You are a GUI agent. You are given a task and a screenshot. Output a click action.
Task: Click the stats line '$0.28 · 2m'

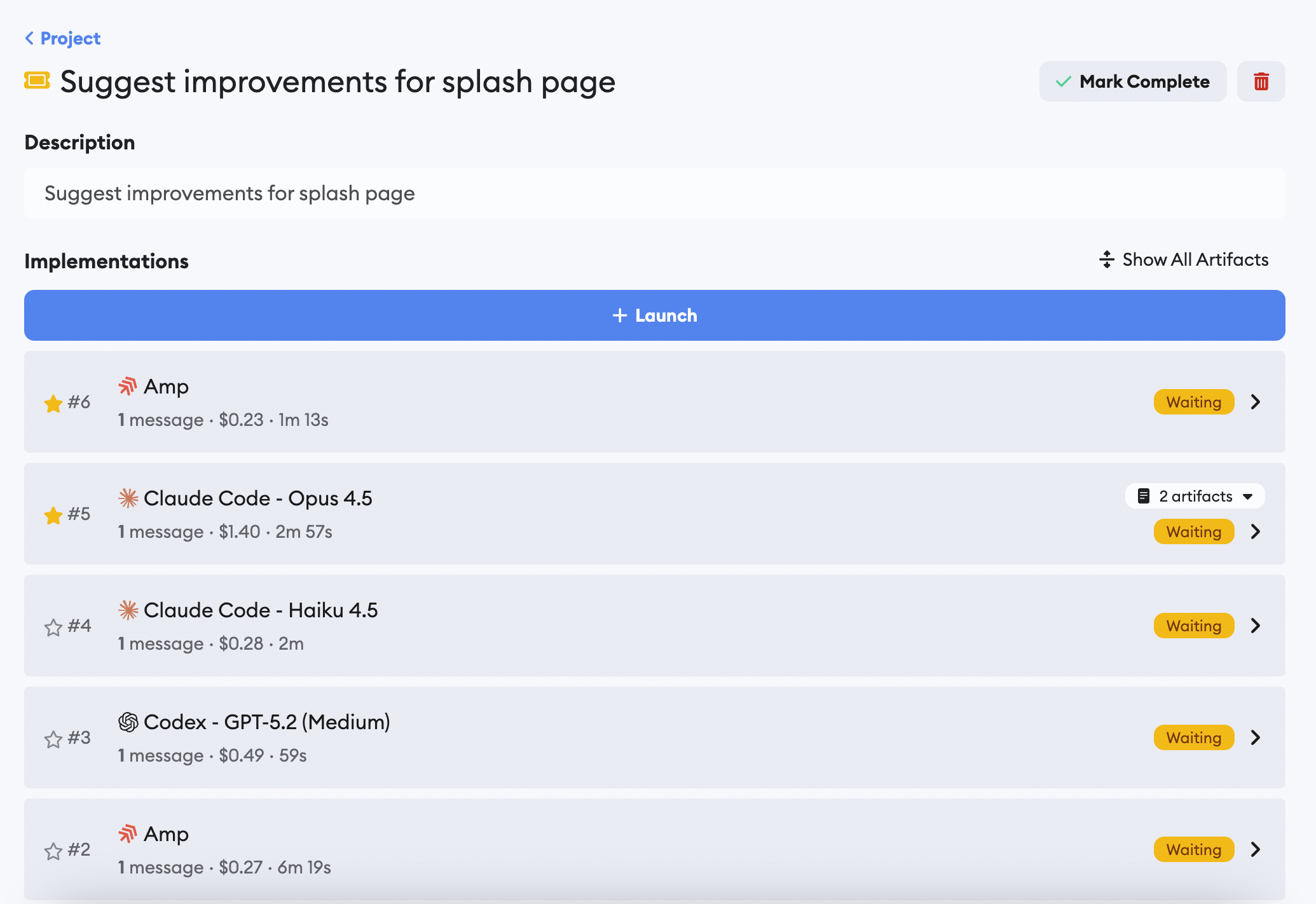pyautogui.click(x=261, y=643)
